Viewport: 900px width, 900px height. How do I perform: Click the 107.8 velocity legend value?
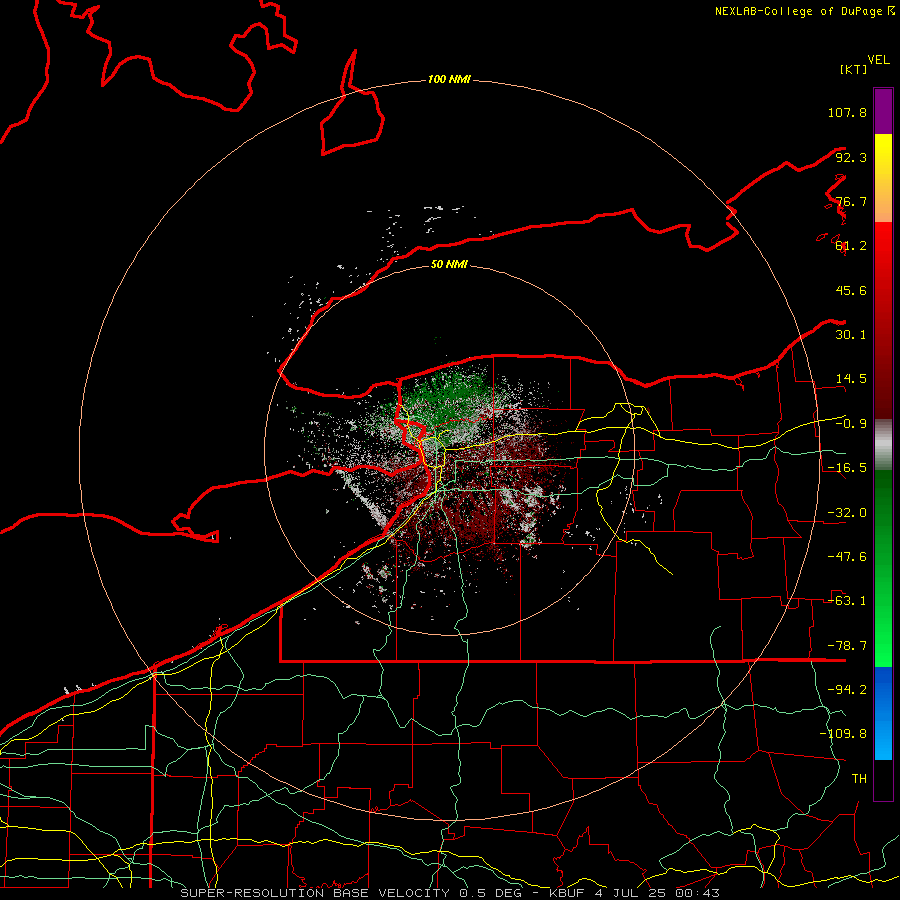pyautogui.click(x=847, y=112)
